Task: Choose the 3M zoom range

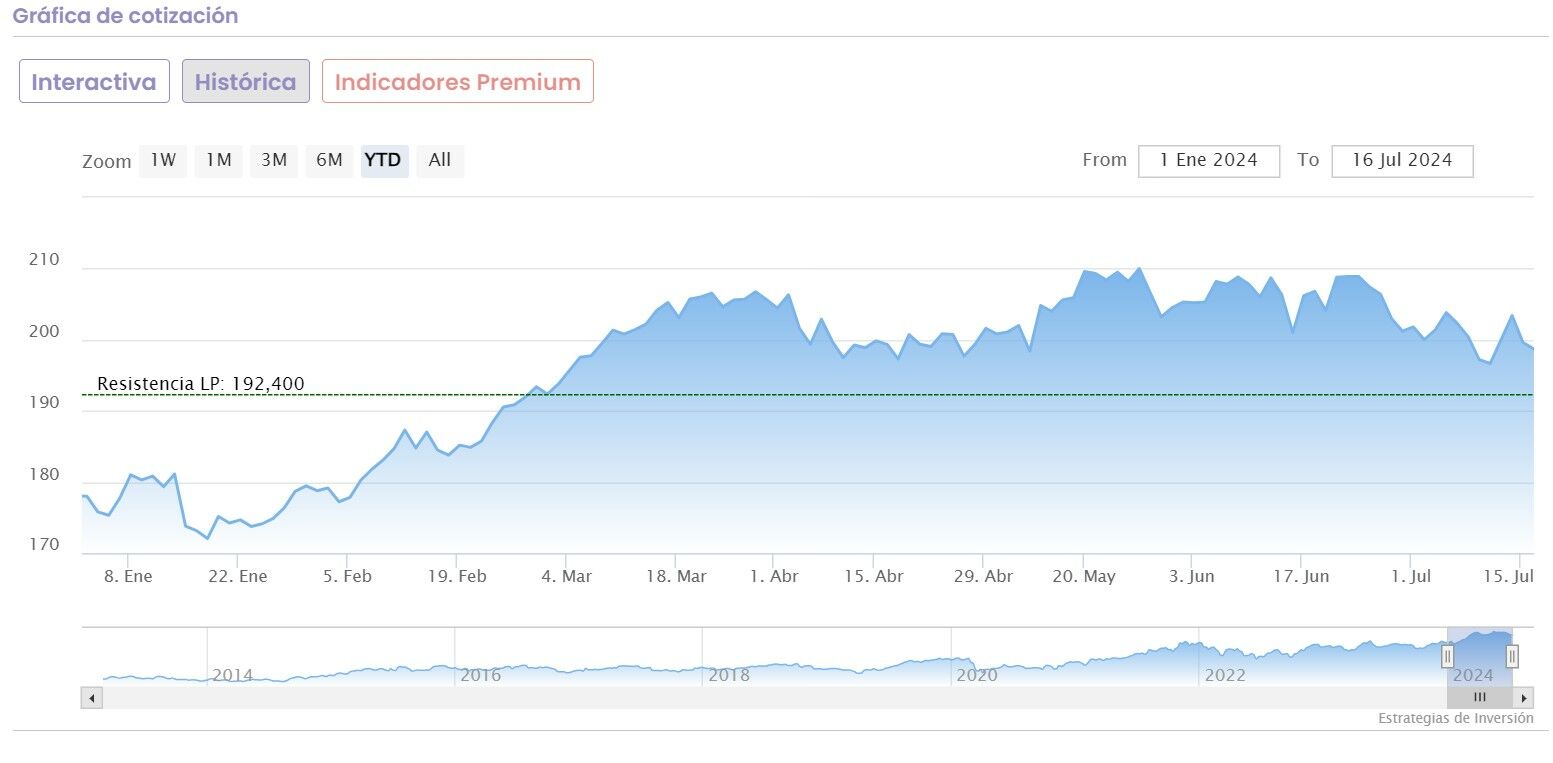Action: [x=274, y=160]
